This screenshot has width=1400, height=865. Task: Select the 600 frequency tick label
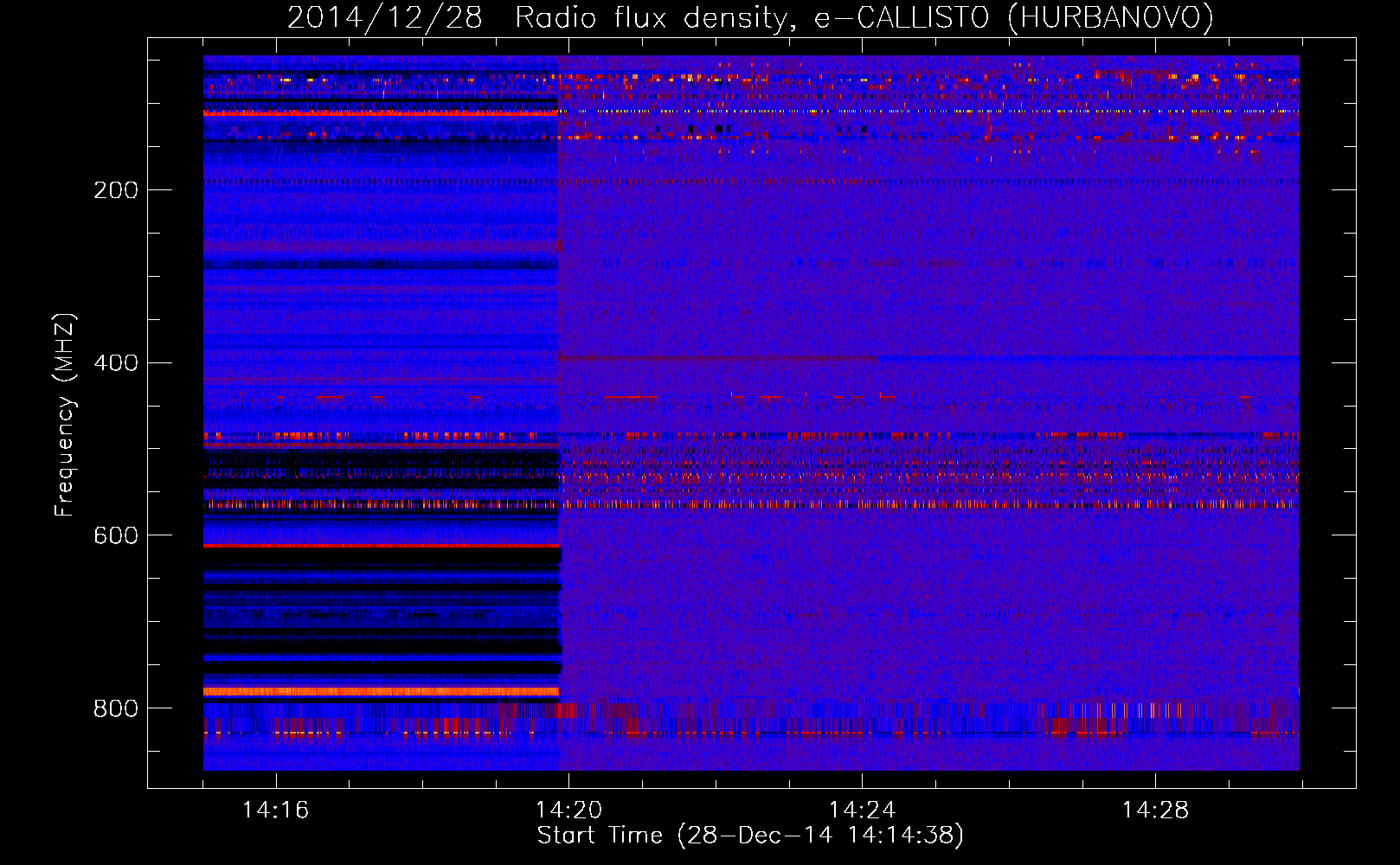(116, 536)
